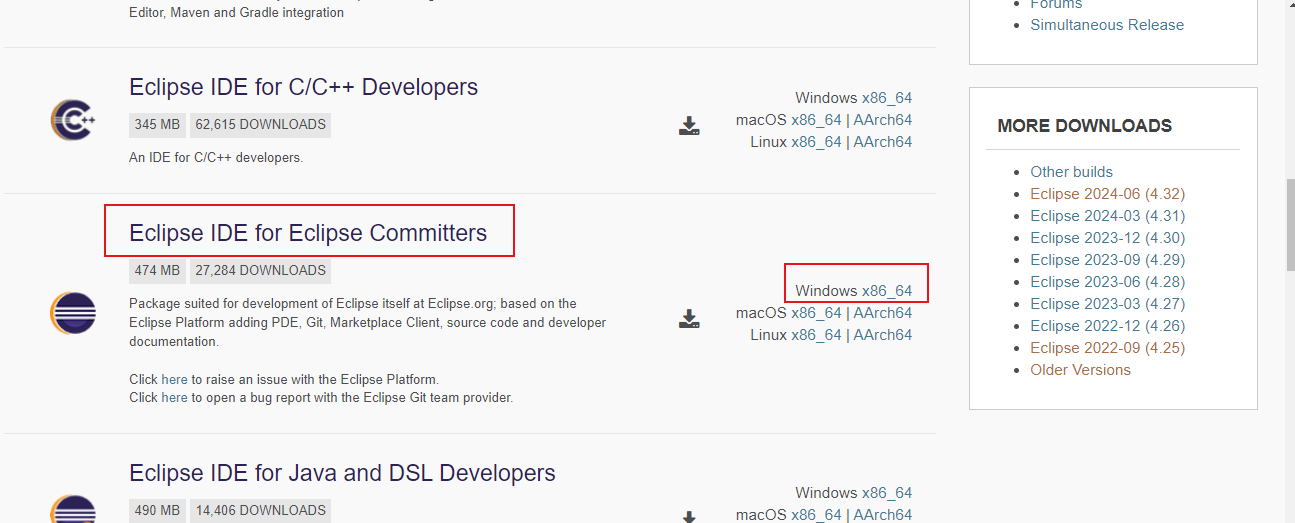Download Java and DSL package for macOS x86_64
This screenshot has width=1295, height=523.
click(816, 515)
